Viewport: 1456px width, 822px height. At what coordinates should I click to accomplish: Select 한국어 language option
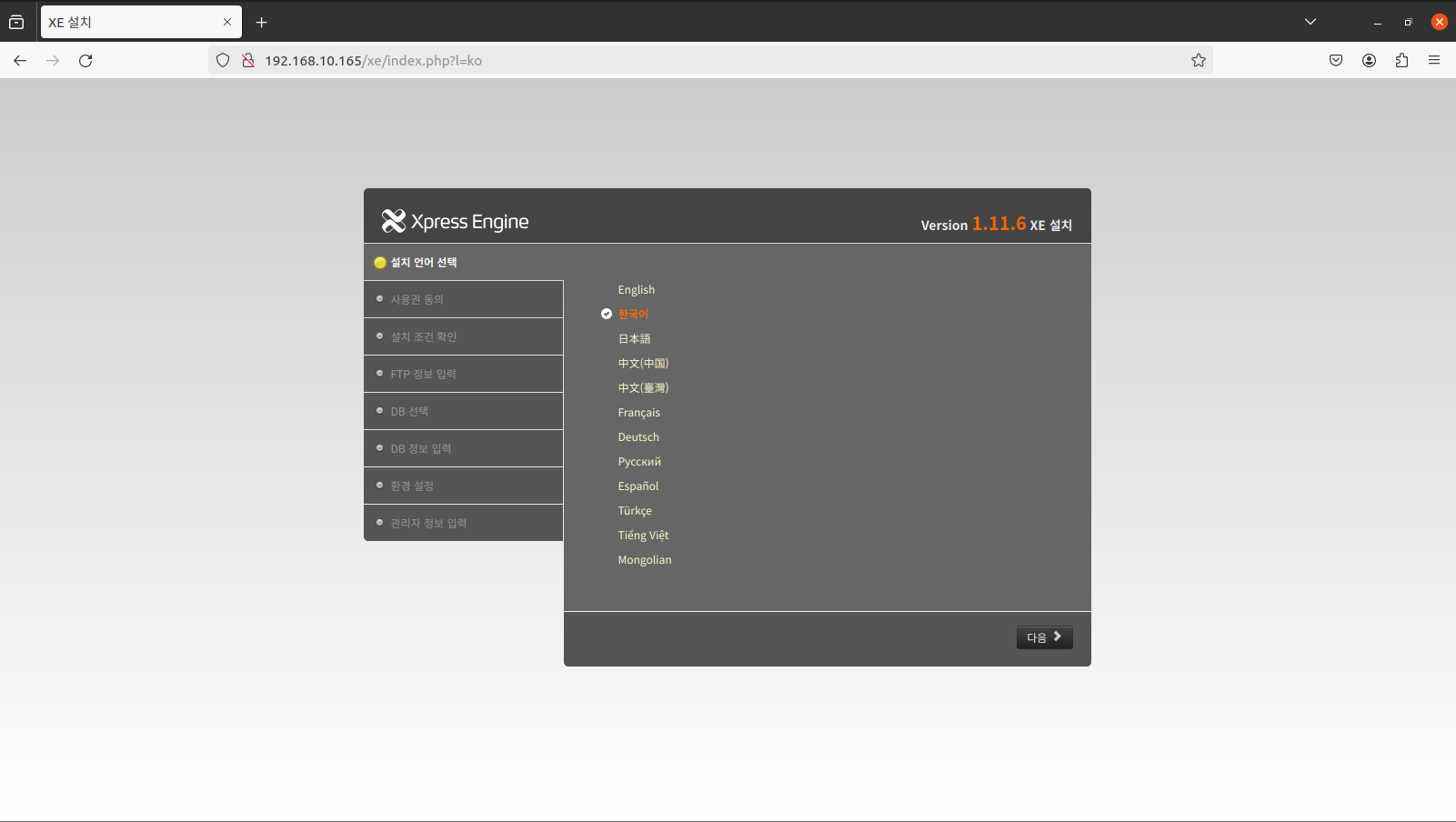coord(633,315)
